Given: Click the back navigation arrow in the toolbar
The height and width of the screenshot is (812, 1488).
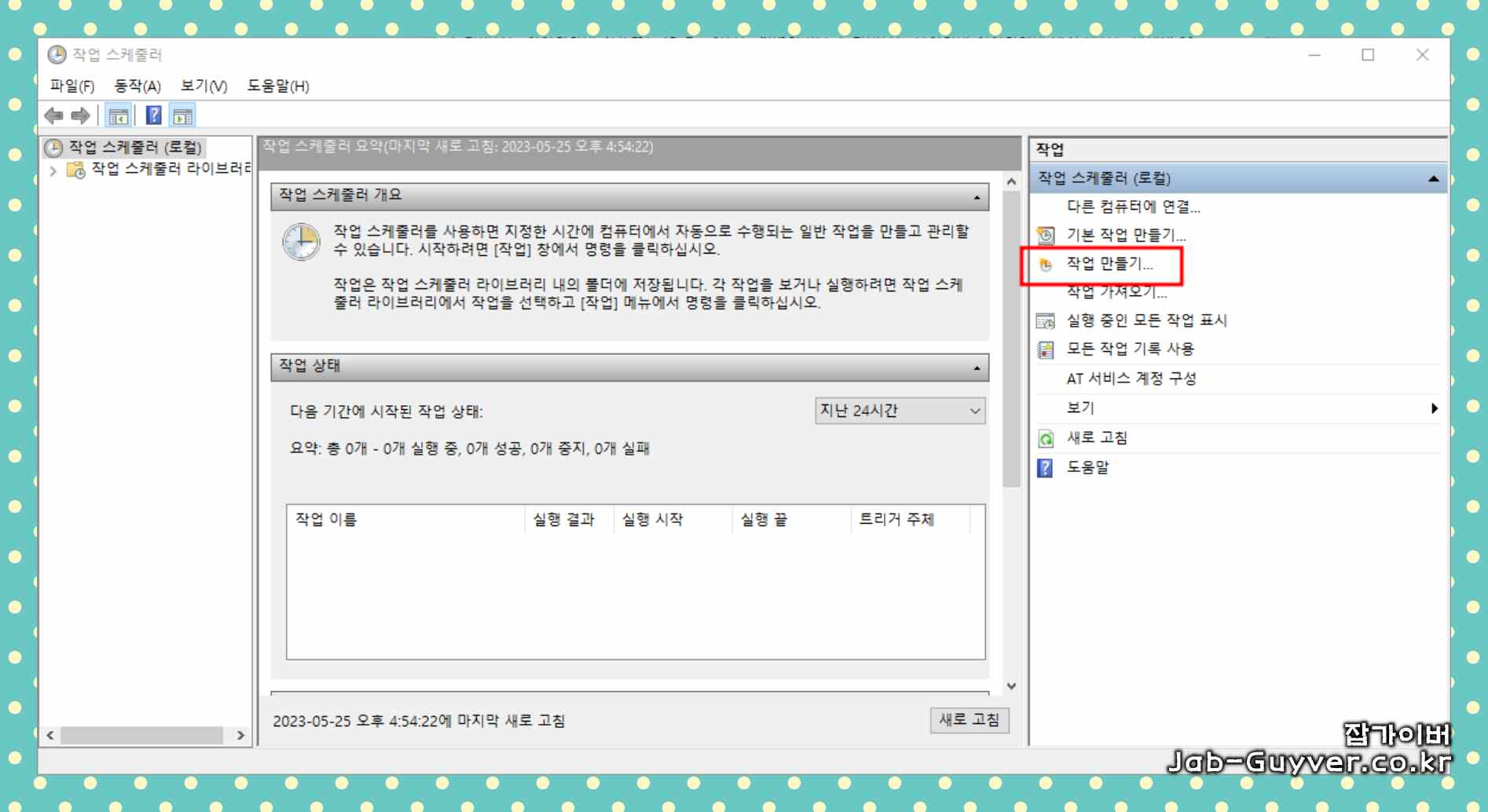Looking at the screenshot, I should point(54,115).
